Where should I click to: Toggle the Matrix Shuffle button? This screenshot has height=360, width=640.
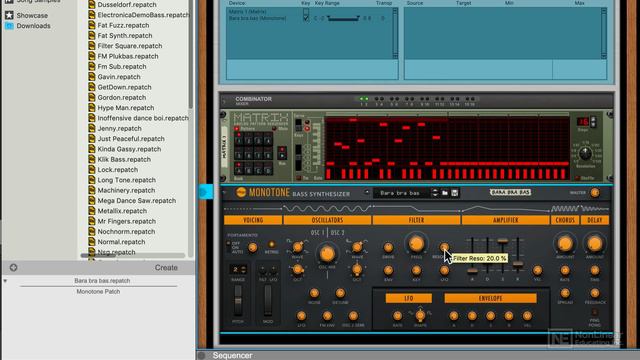coord(577,178)
